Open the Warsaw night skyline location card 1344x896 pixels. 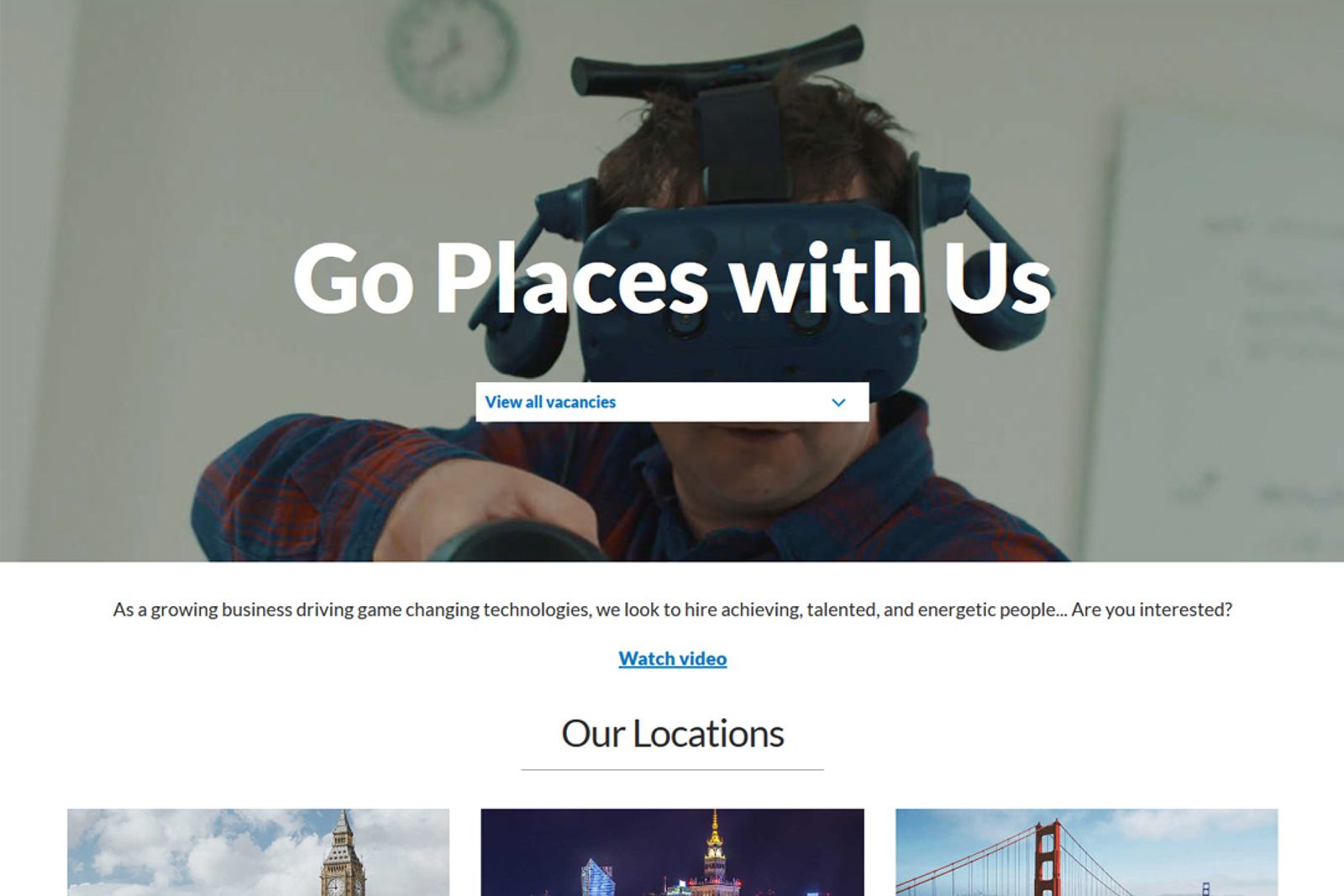(672, 852)
